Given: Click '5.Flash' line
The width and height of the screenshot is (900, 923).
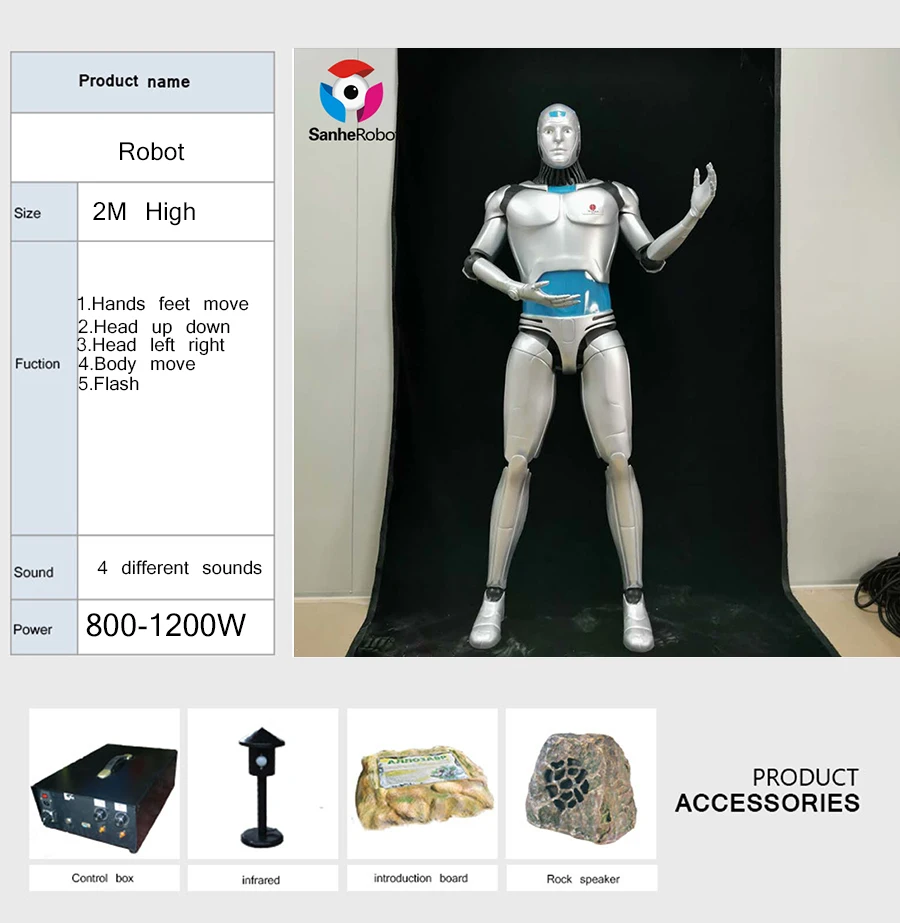Looking at the screenshot, I should (x=109, y=384).
